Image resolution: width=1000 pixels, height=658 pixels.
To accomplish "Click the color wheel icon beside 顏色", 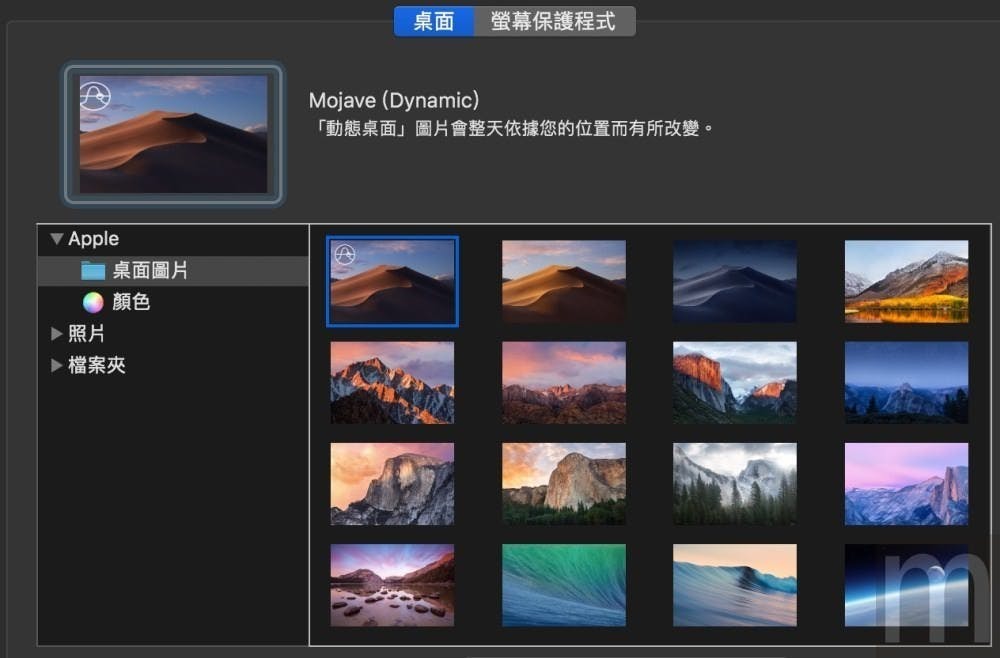I will click(93, 302).
